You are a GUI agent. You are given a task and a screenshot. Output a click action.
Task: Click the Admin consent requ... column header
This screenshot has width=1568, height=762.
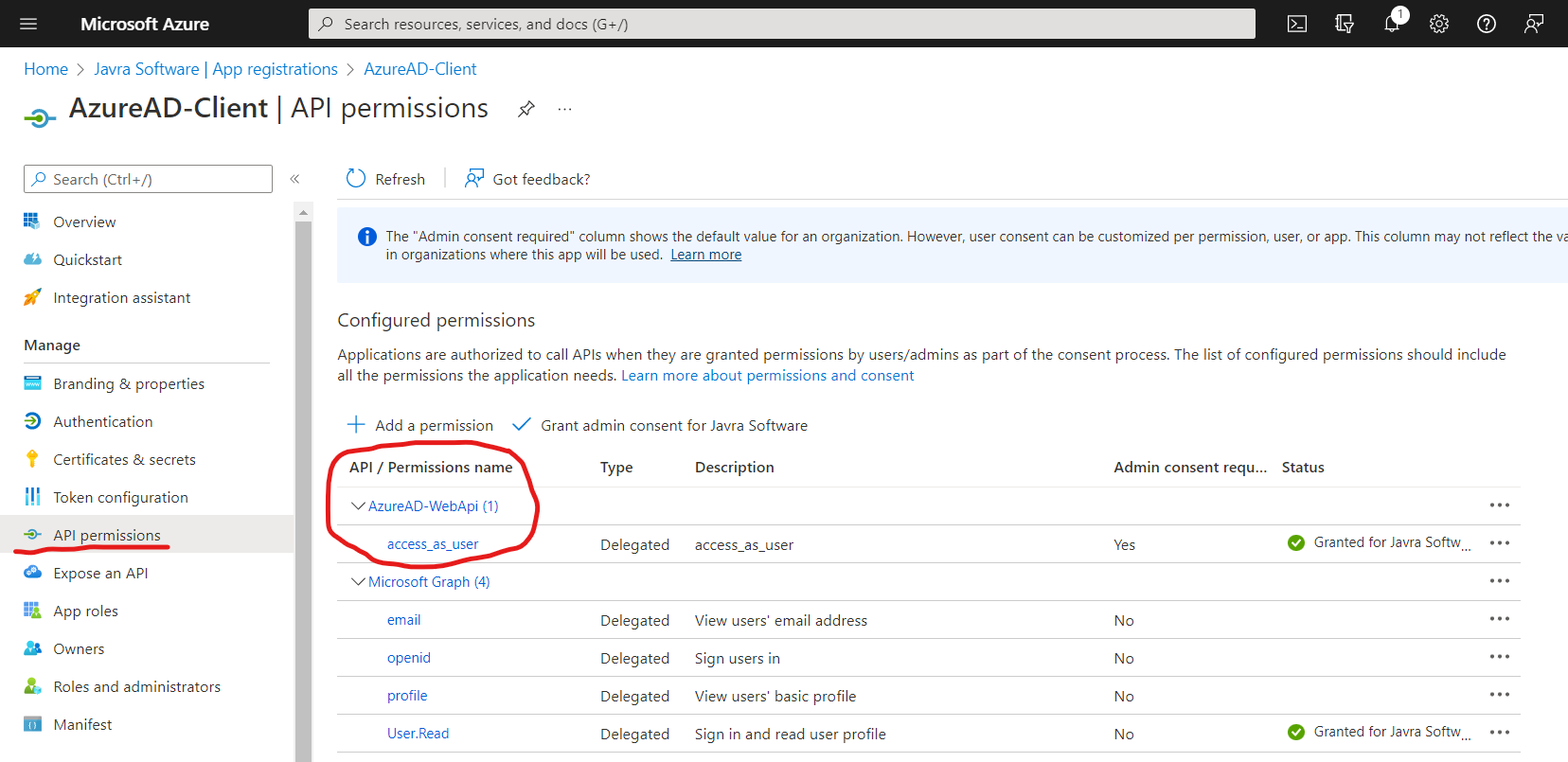click(1190, 468)
